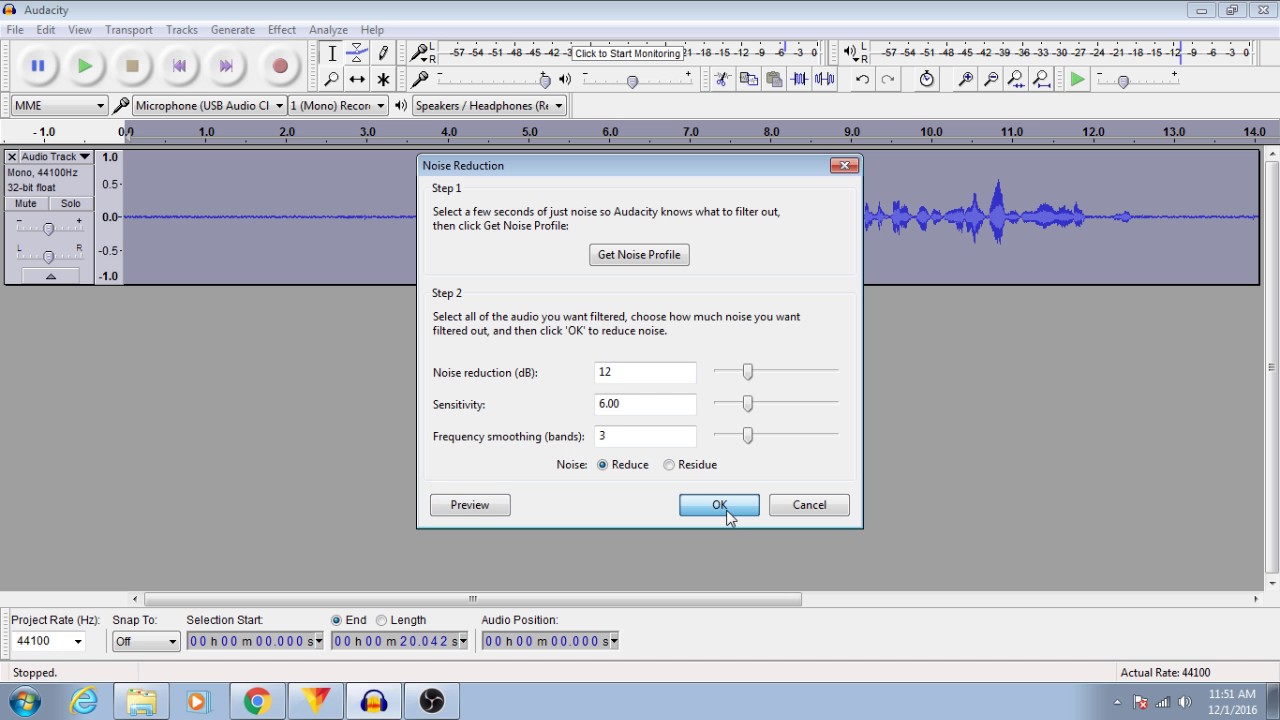Click the Sensitivity slider

click(x=776, y=404)
